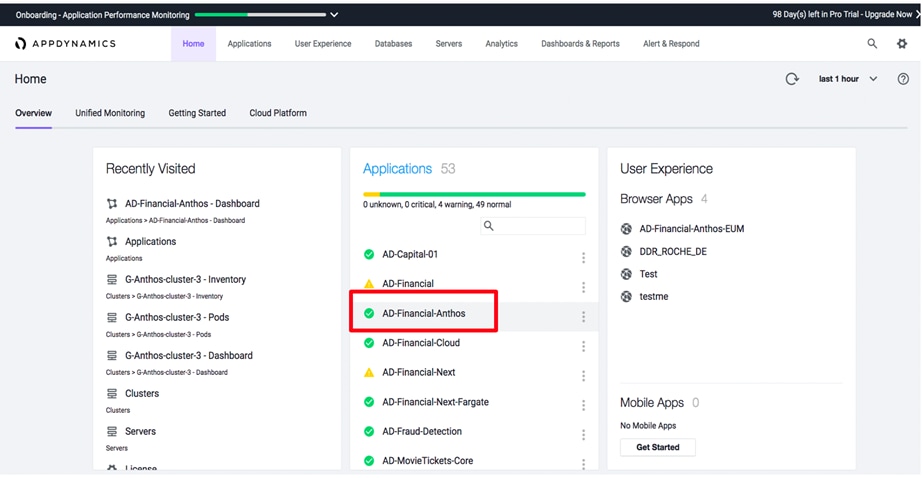Open the Alert & Respond menu
Screen dimensions: 923x478
point(671,44)
